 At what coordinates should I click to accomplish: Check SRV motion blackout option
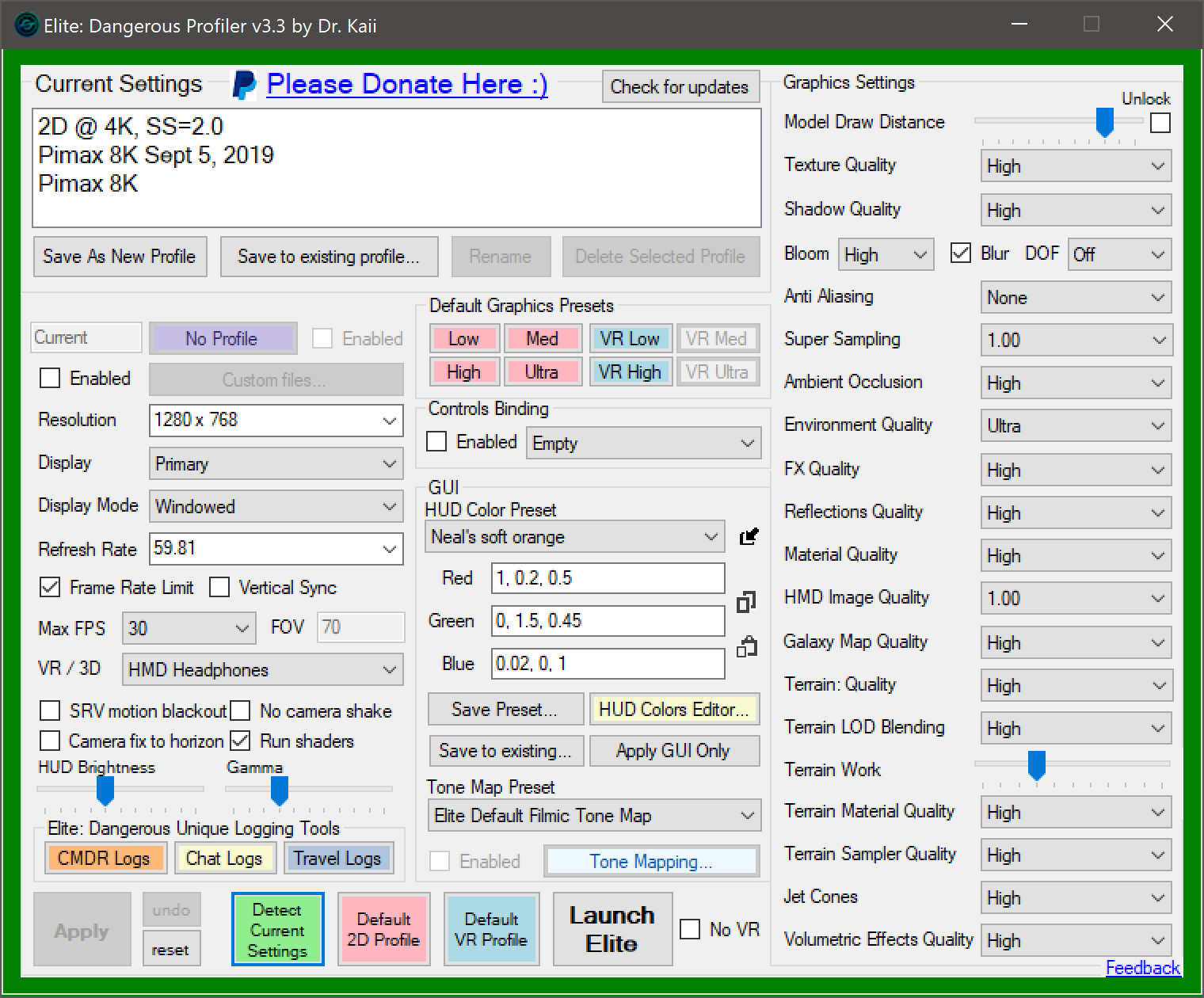[x=49, y=710]
